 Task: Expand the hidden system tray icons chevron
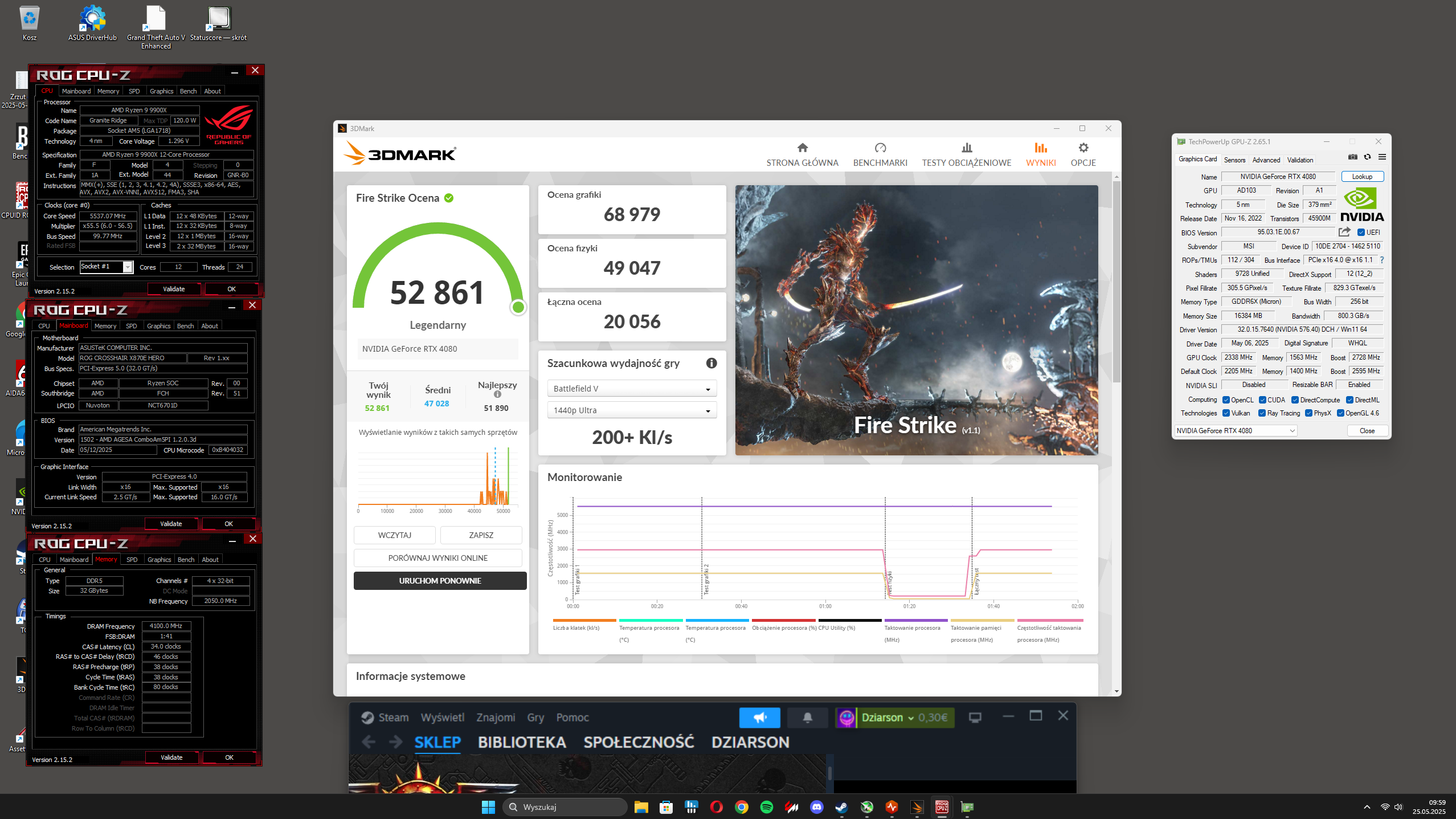1367,807
